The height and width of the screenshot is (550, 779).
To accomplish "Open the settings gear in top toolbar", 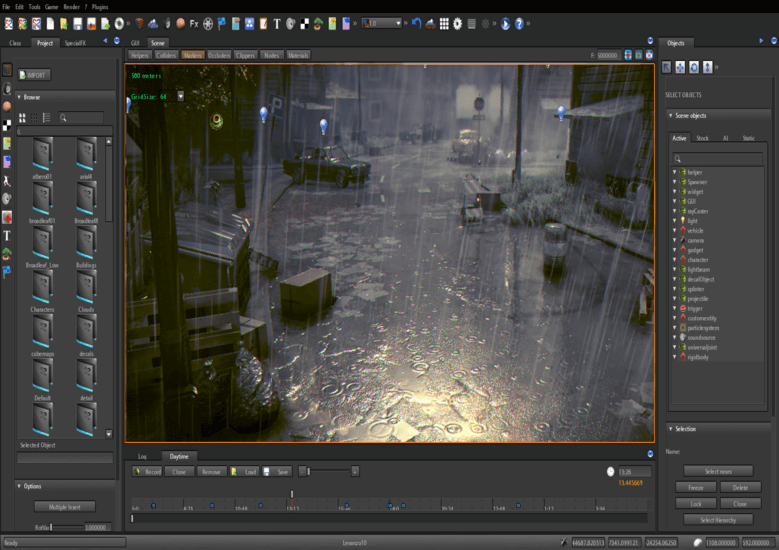I will (457, 23).
